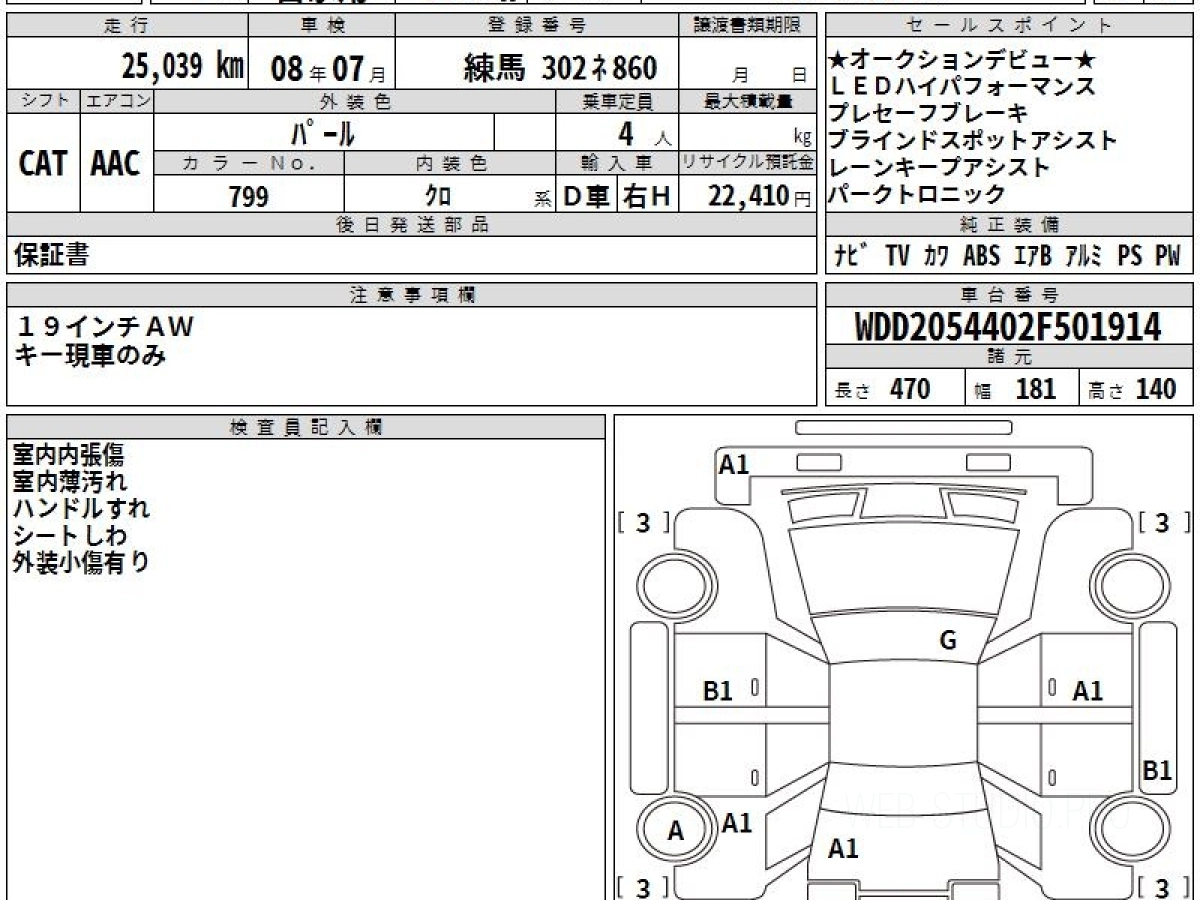Click the note 19インチAW
This screenshot has height=900, width=1200.
point(106,326)
